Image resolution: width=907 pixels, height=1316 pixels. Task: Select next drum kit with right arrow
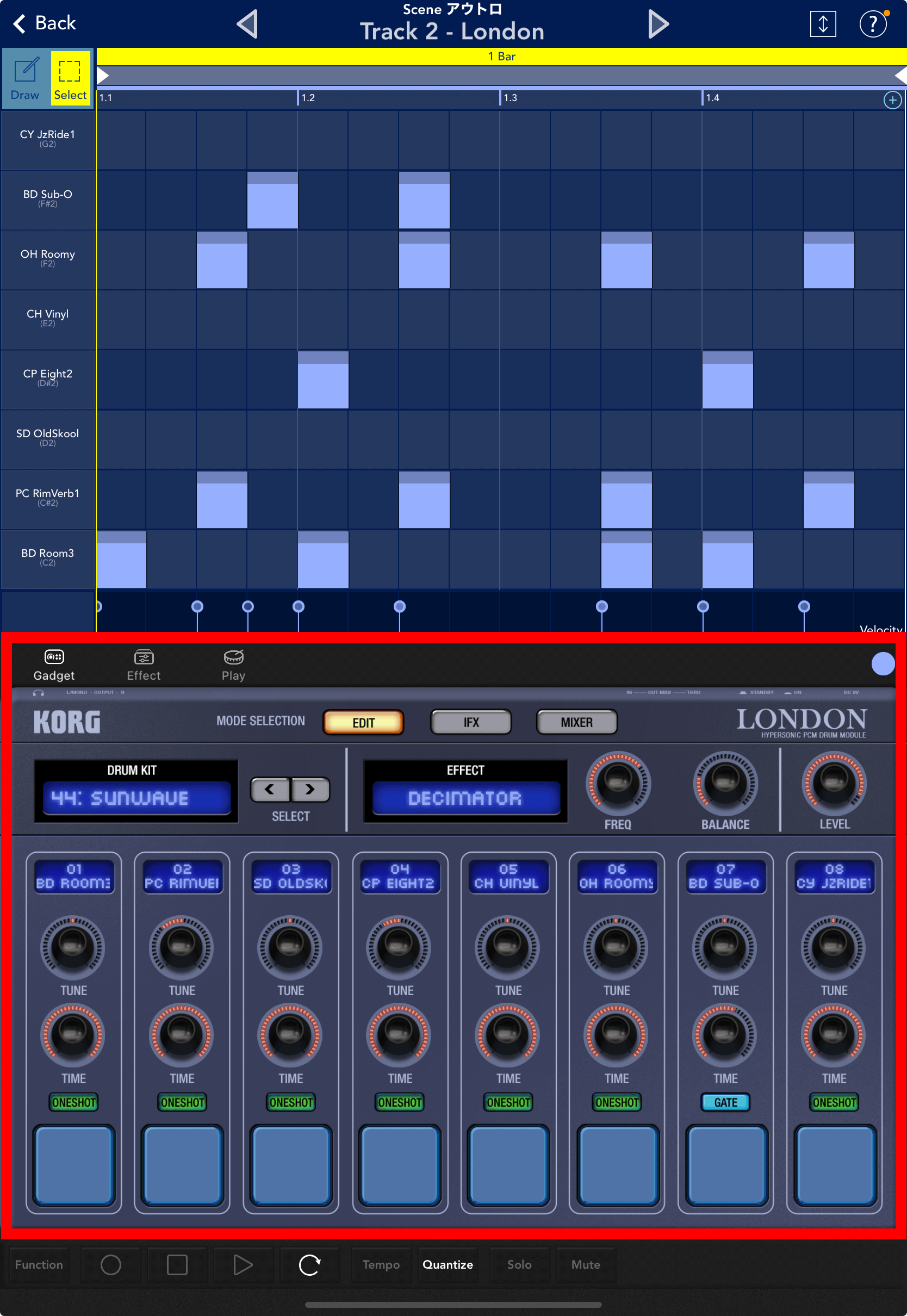coord(310,789)
